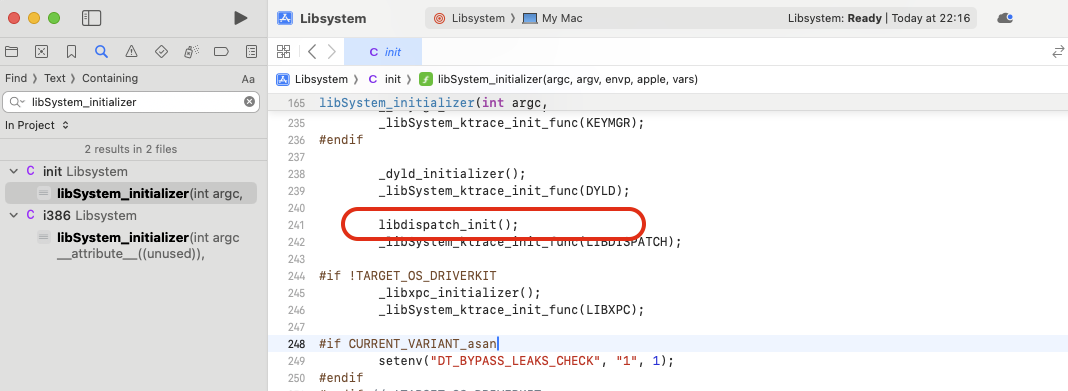Click the Libsystem app icon in toolbar
This screenshot has height=391, width=1068.
click(285, 18)
